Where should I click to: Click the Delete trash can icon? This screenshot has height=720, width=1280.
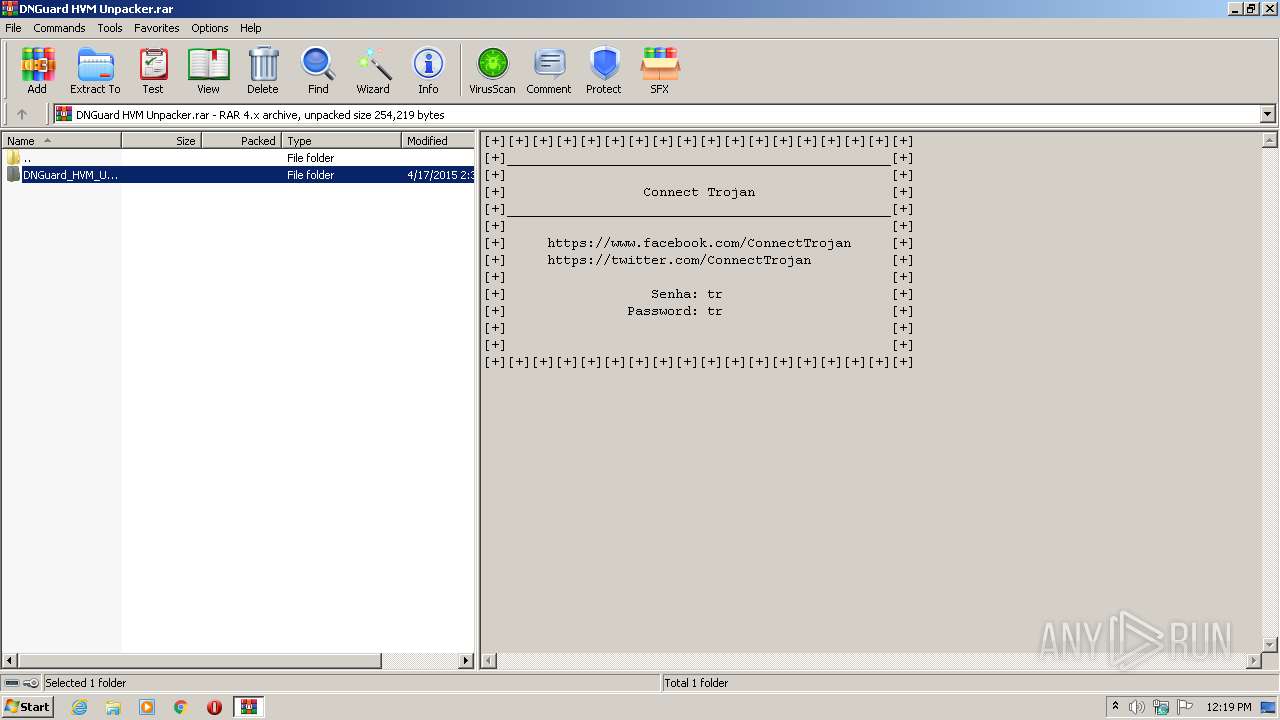click(263, 70)
